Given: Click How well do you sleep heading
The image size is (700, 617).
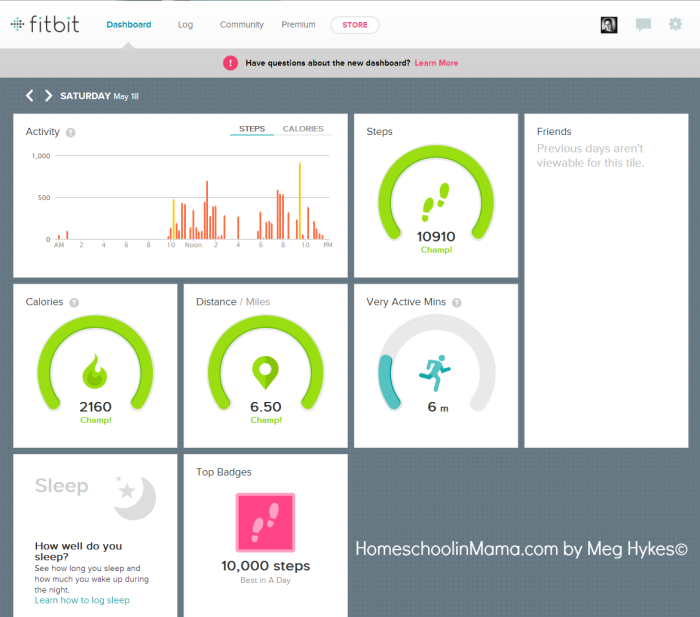Looking at the screenshot, I should coord(78,551).
